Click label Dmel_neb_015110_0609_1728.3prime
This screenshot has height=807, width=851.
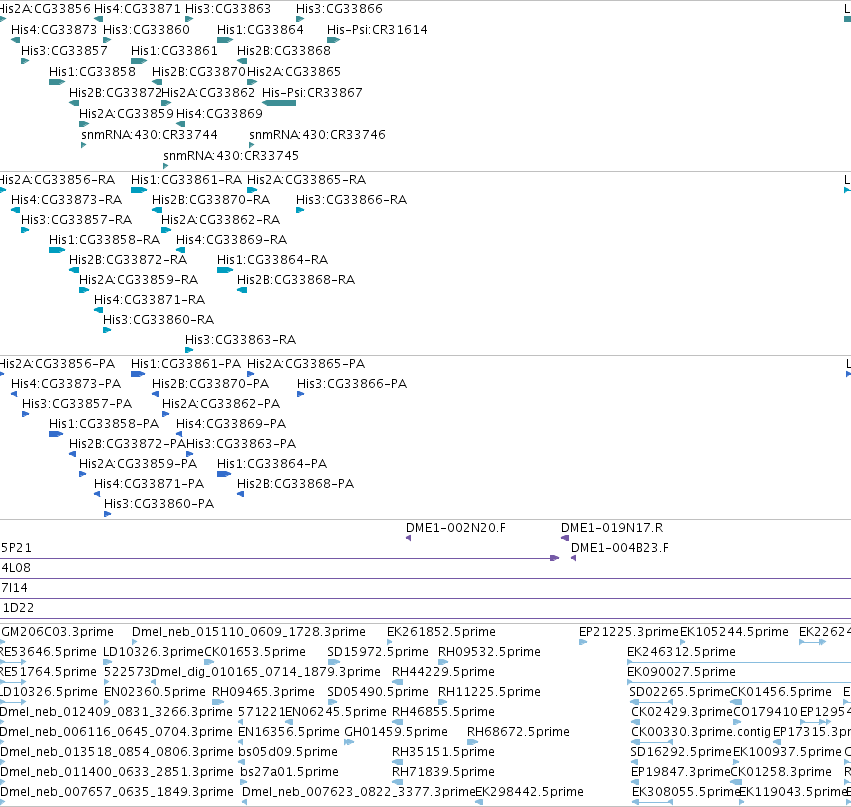[249, 632]
